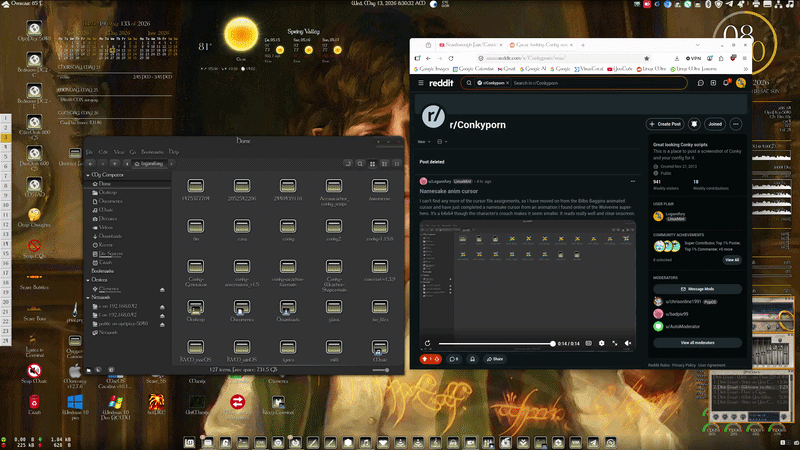This screenshot has height=450, width=800.
Task: Expand the post layout view dropdown
Action: click(442, 142)
